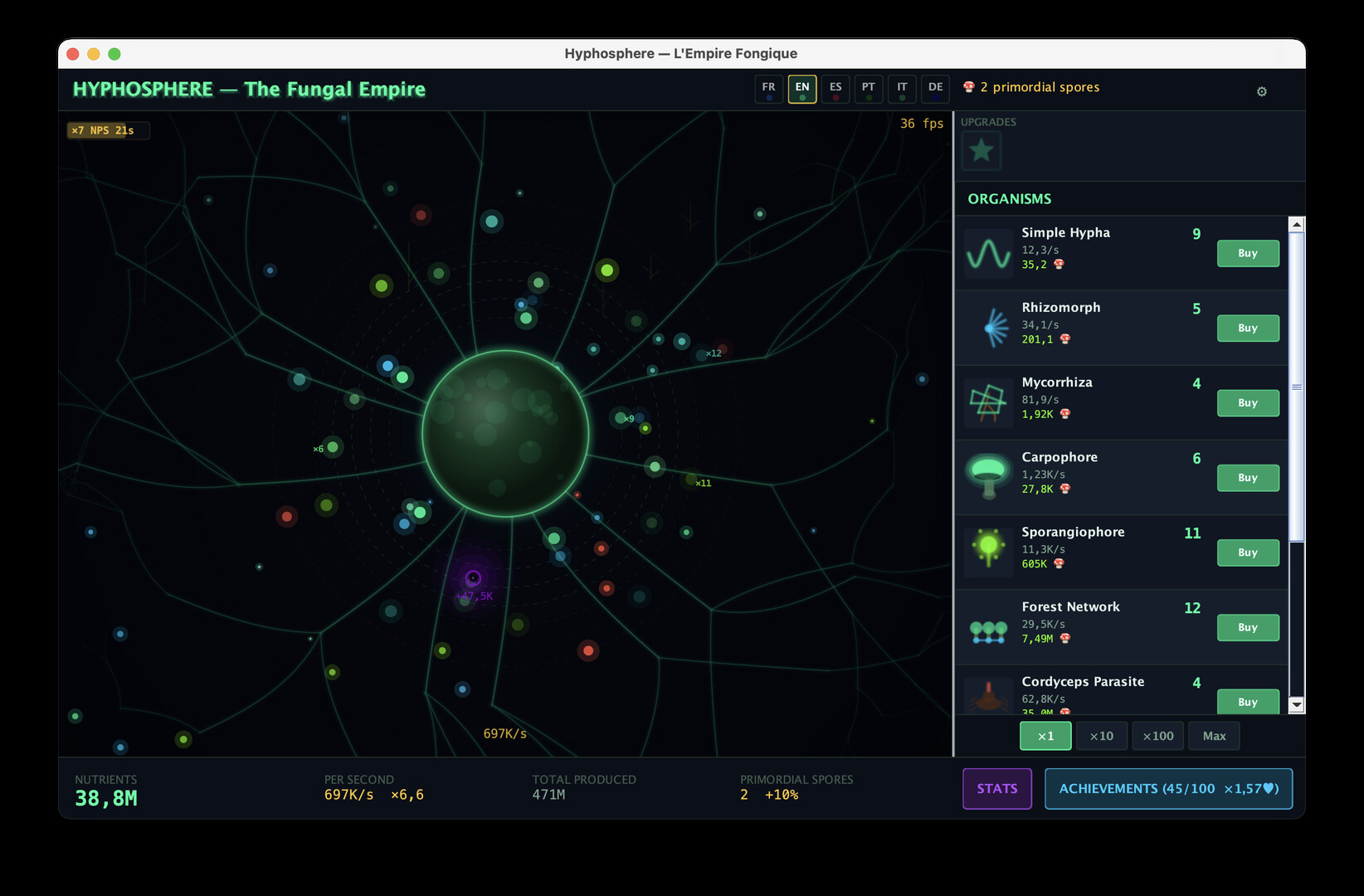Click the Simple Hypha wave icon
Viewport: 1364px width, 896px height.
988,253
